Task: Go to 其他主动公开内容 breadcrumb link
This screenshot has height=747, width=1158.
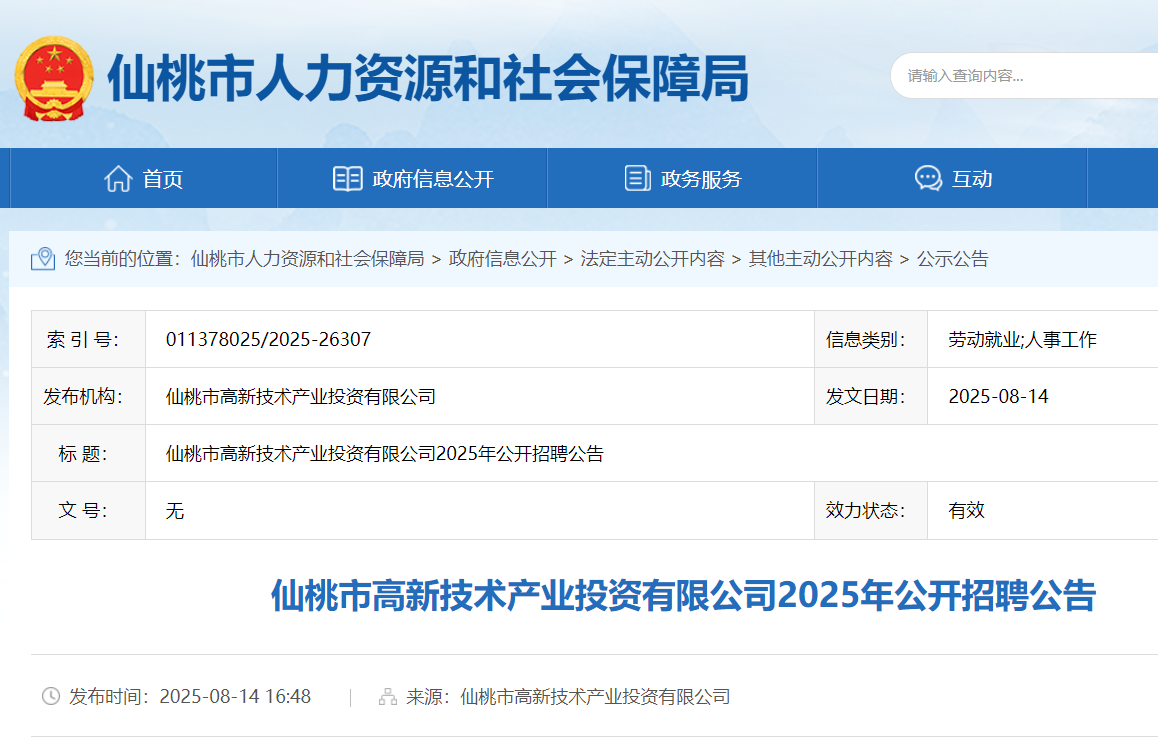Action: [x=820, y=259]
